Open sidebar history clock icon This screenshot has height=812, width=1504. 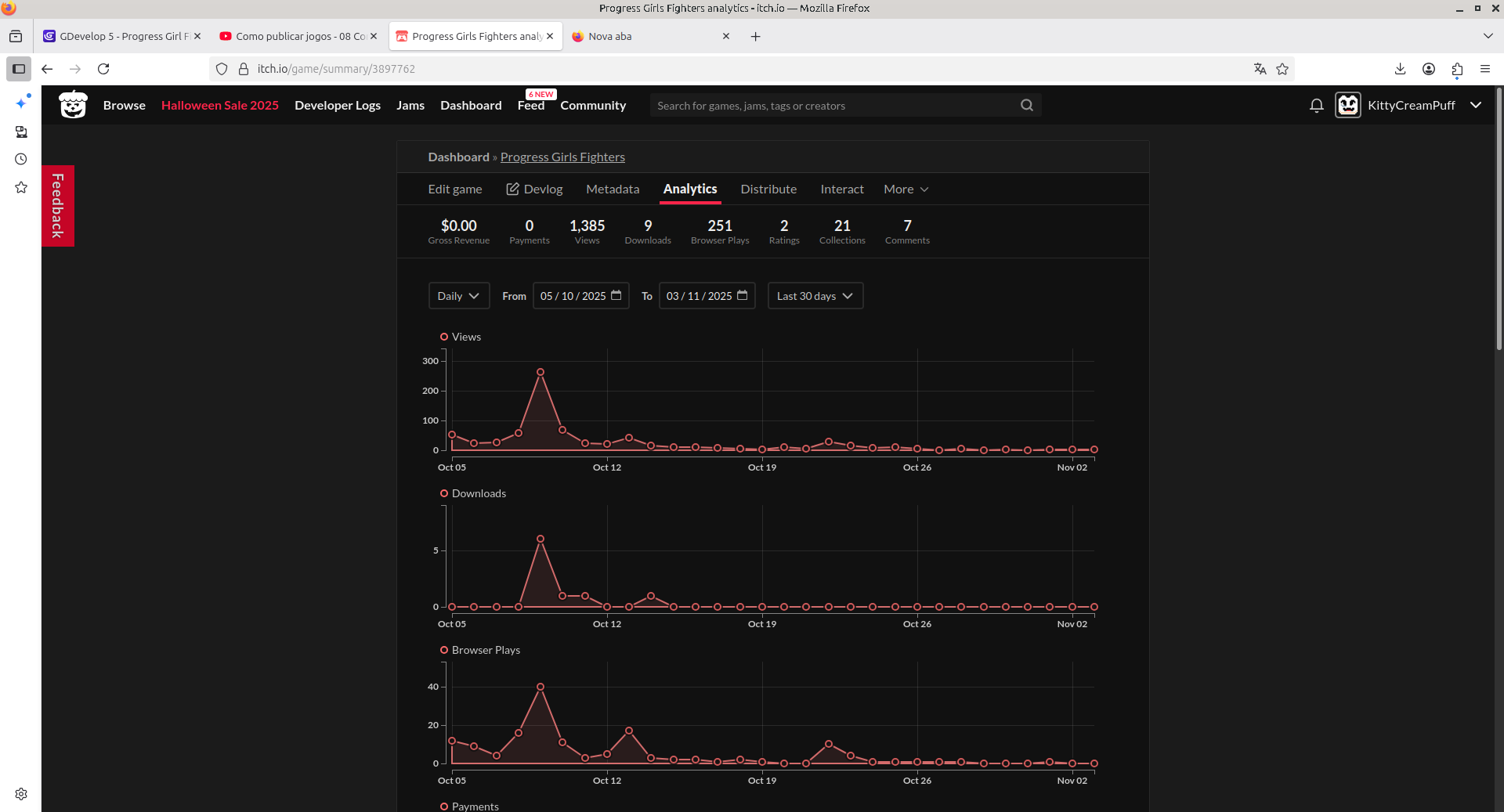point(21,159)
